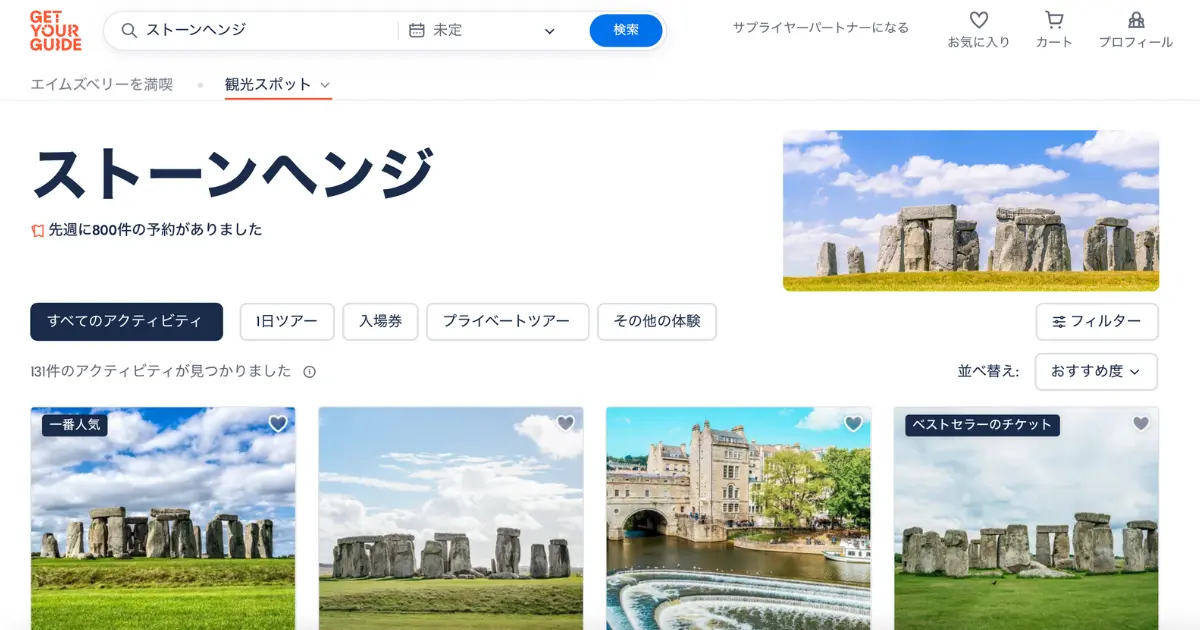Open the プロフィール icon
This screenshot has height=630, width=1200.
[1136, 20]
